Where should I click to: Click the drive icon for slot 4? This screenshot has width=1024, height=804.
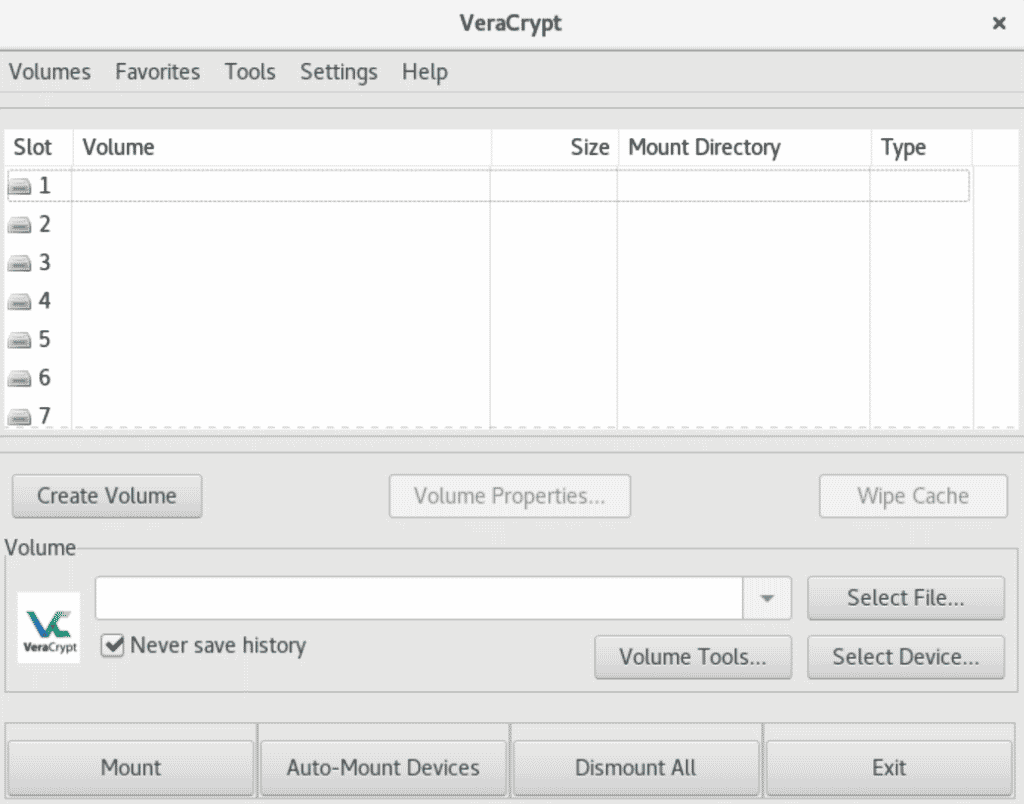tap(18, 301)
